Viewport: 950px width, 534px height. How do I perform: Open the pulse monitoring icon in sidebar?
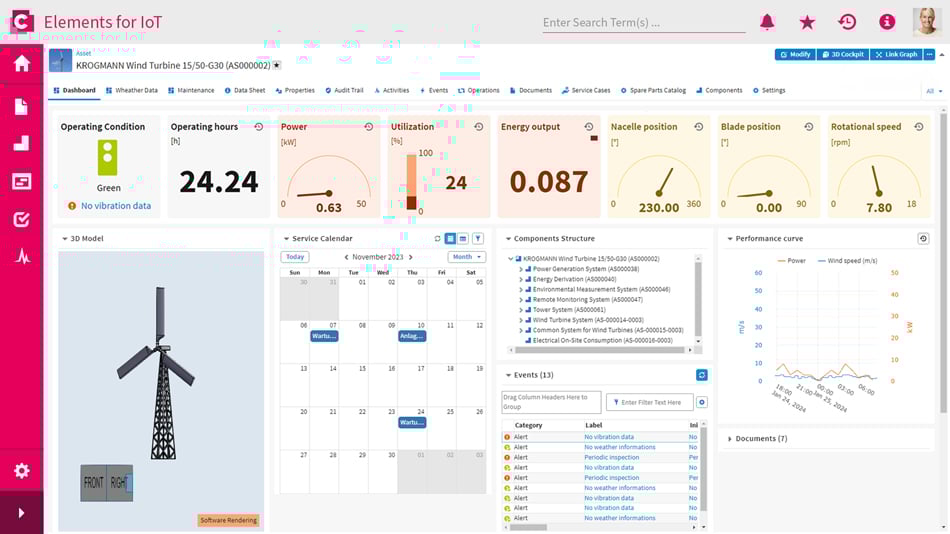[x=21, y=256]
